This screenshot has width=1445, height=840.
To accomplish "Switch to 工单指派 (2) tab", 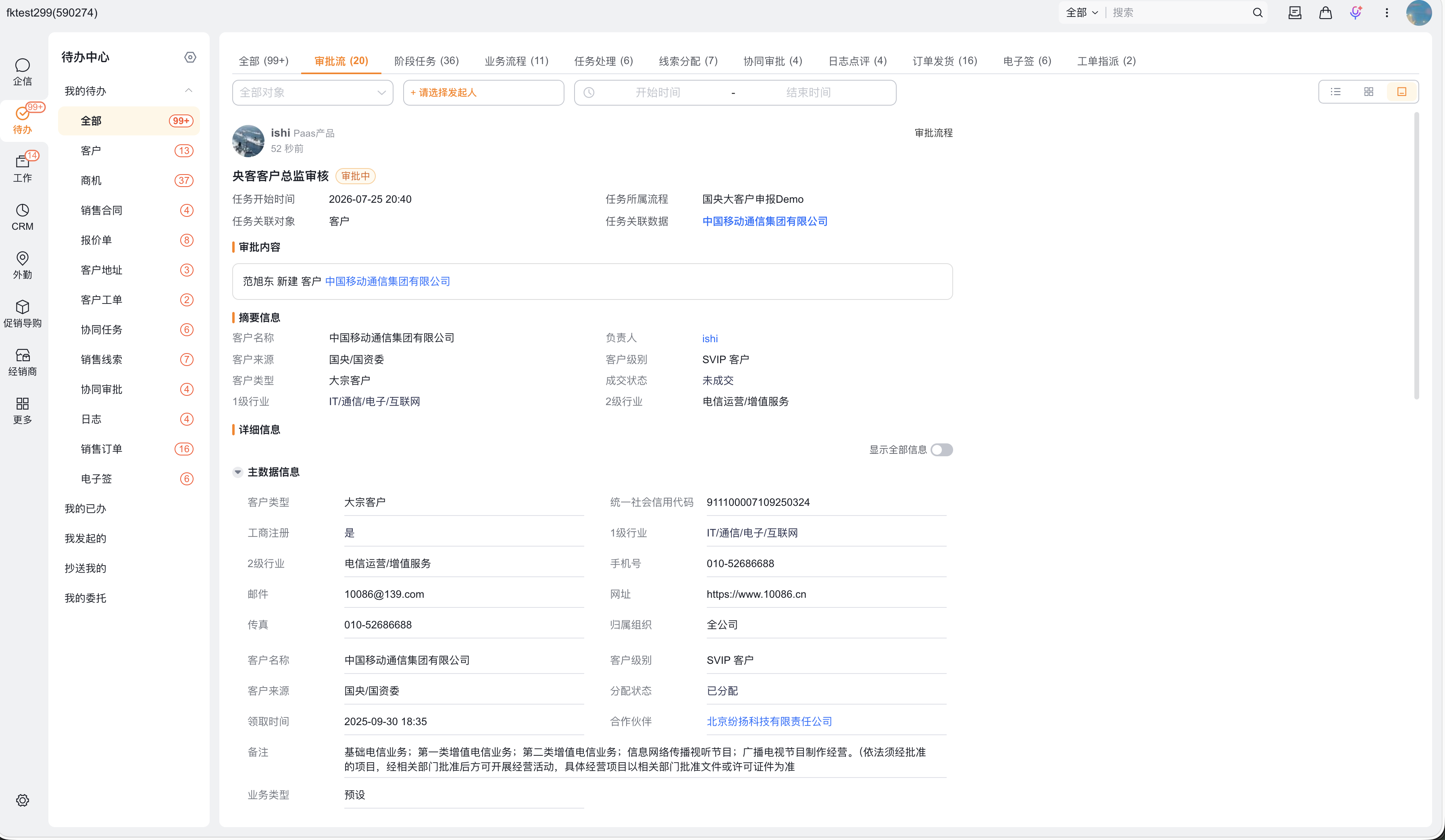I will pyautogui.click(x=1106, y=61).
